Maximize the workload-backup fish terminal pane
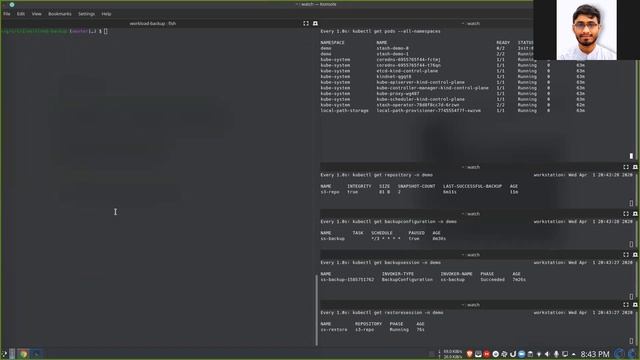The height and width of the screenshot is (360, 640). 306,24
